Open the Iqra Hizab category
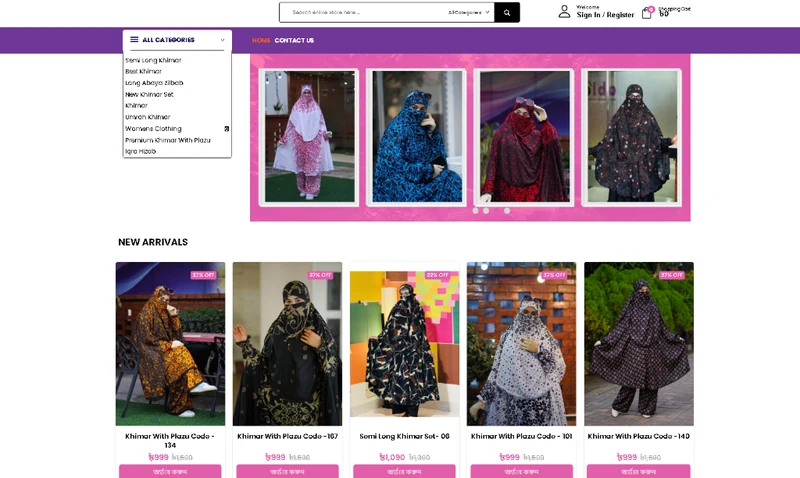 (141, 152)
